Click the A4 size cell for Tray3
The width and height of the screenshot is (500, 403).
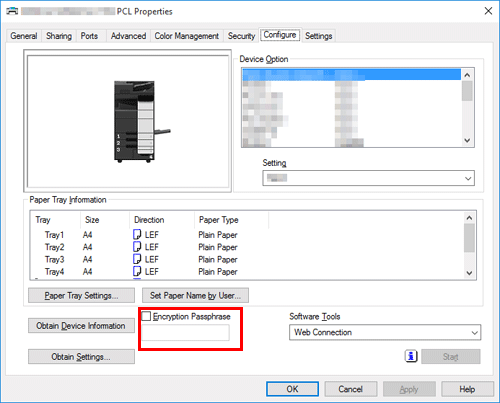[87, 259]
